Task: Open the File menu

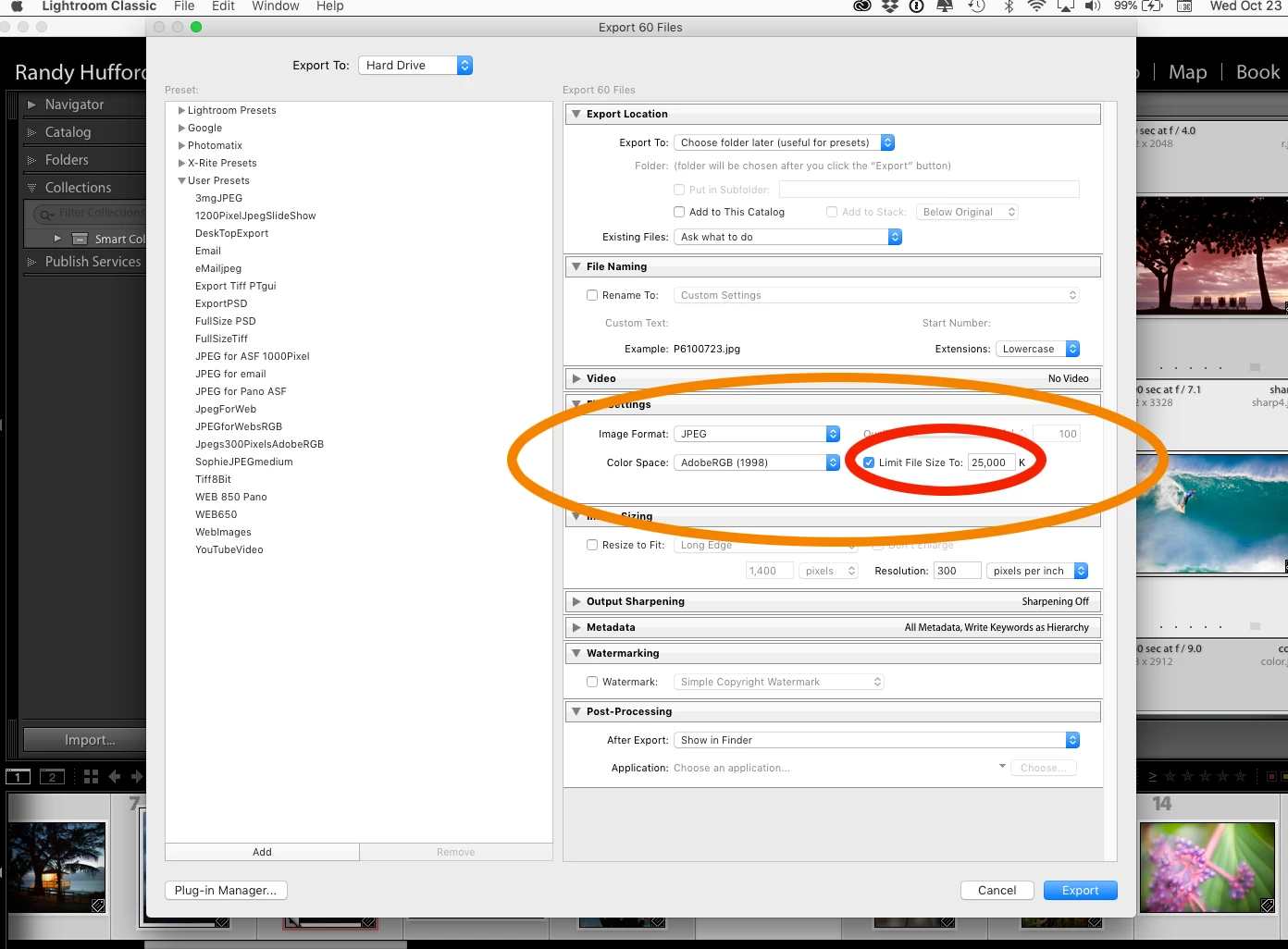Action: point(184,6)
